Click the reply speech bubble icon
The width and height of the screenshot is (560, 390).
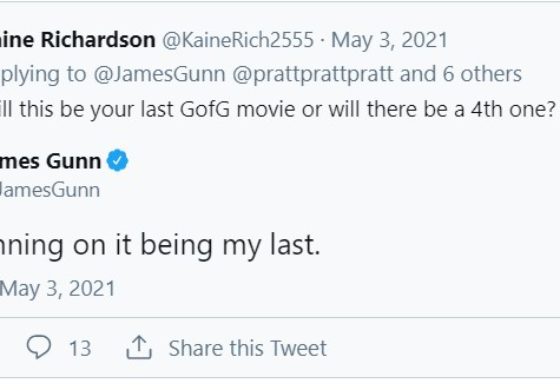tap(39, 346)
